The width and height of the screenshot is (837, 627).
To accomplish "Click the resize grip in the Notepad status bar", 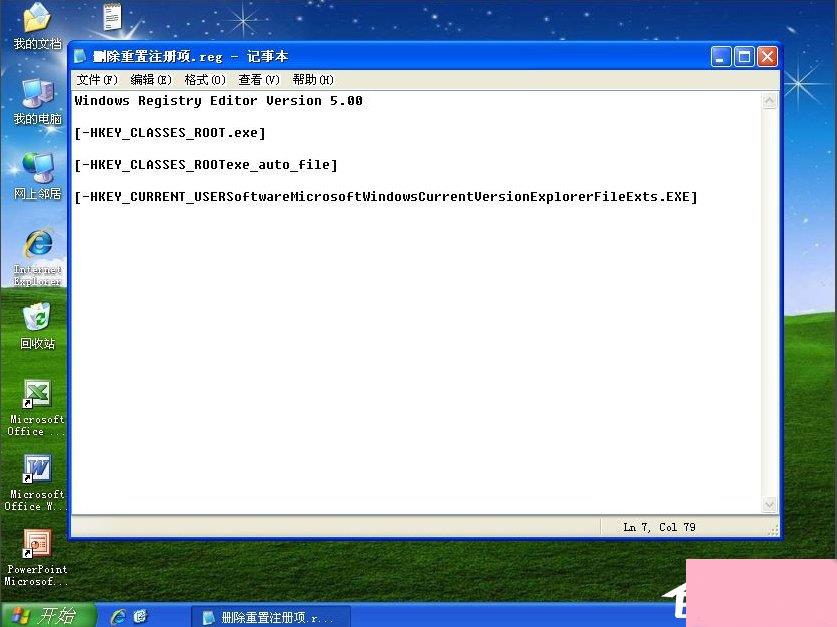I will [773, 529].
